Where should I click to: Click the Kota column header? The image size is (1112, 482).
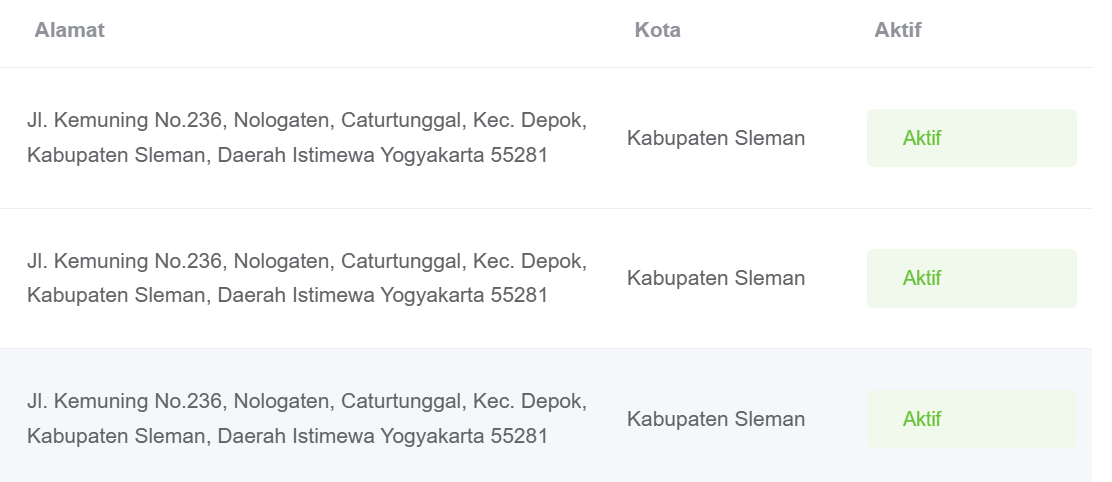tap(657, 30)
